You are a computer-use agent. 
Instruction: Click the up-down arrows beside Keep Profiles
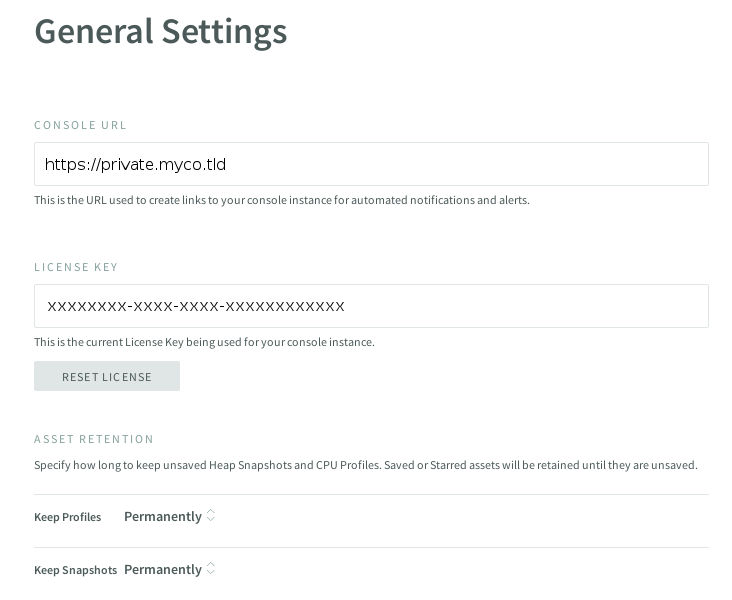pos(211,516)
